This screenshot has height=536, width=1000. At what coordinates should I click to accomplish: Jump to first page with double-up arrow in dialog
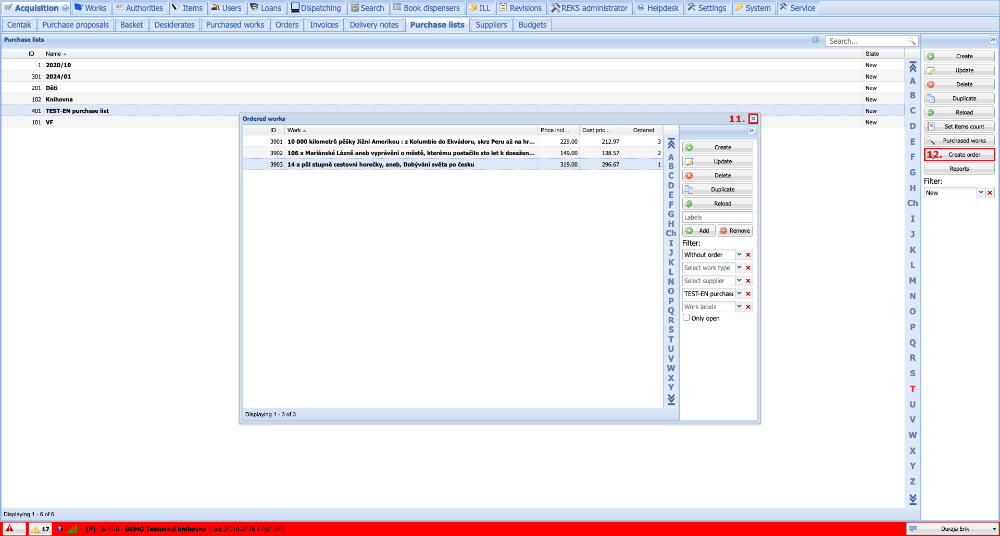click(671, 146)
